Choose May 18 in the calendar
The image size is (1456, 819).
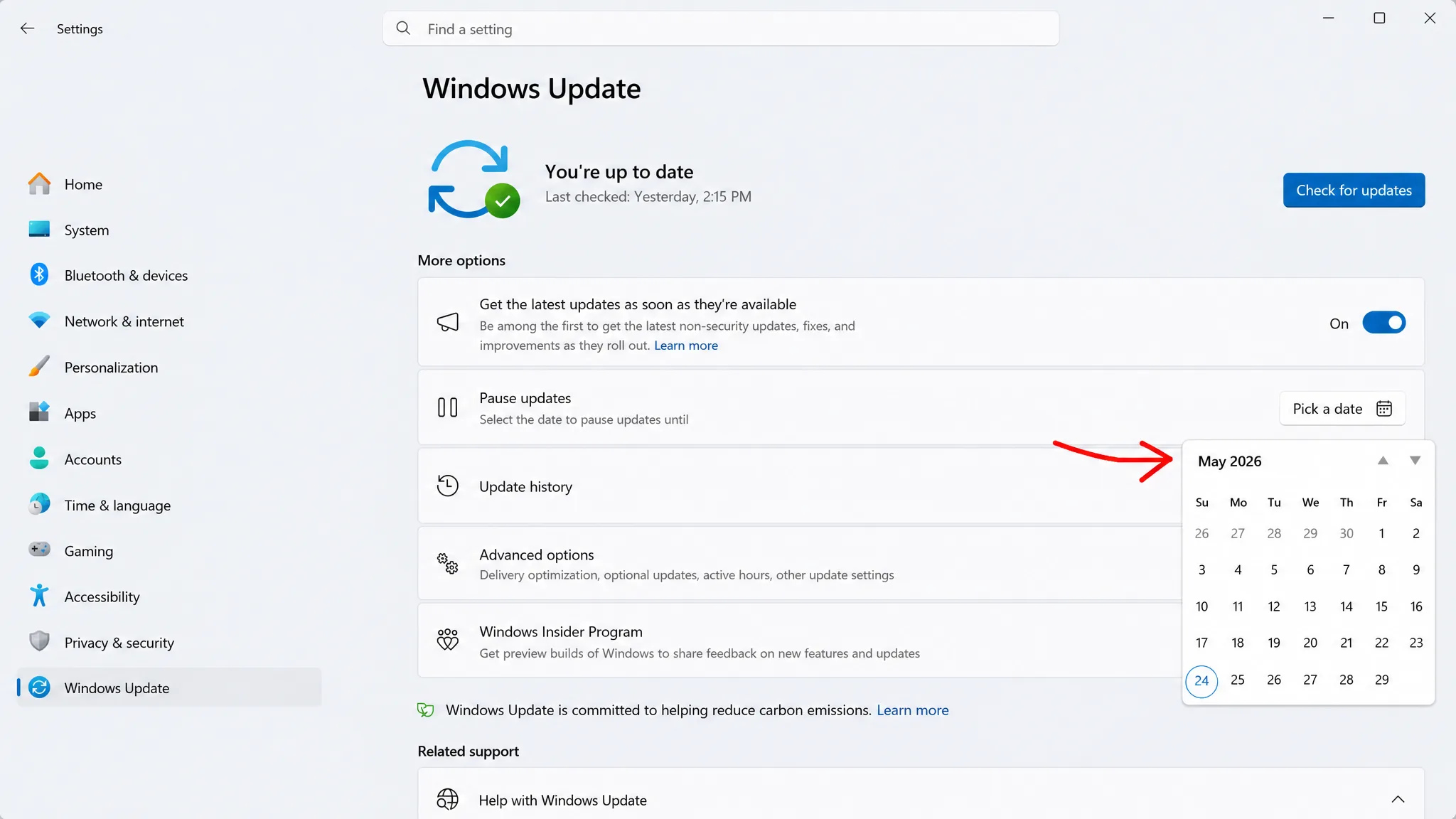click(1238, 643)
